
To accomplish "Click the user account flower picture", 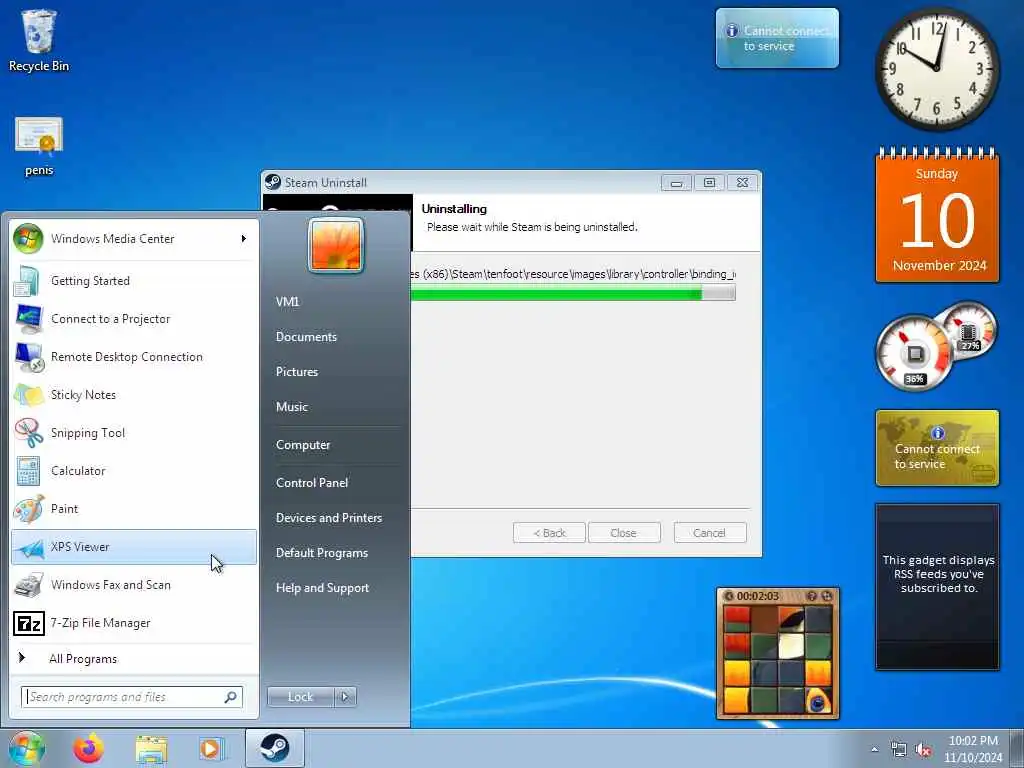I will 336,245.
